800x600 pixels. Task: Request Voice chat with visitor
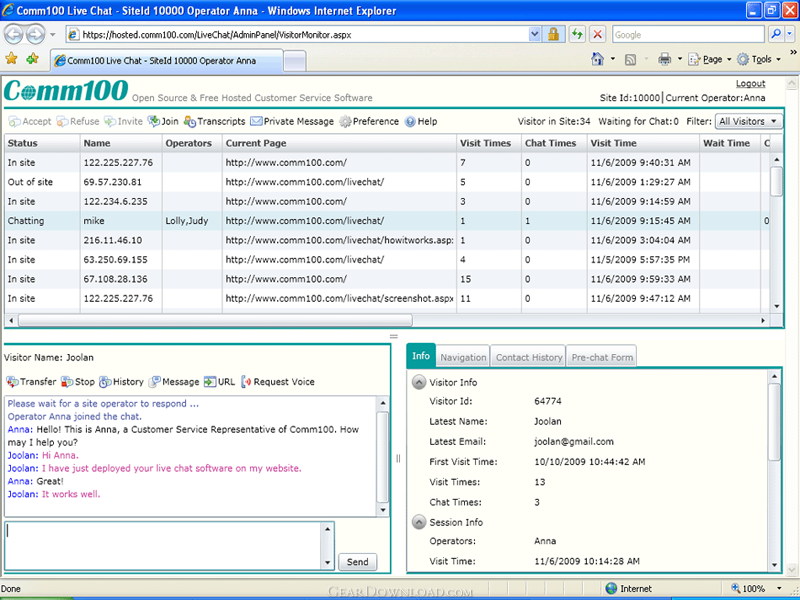pos(278,382)
